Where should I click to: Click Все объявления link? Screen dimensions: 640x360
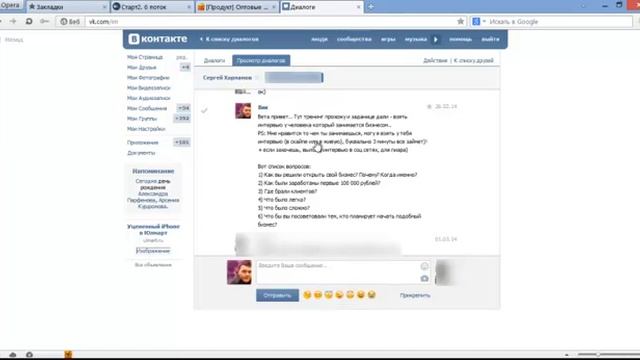153,265
